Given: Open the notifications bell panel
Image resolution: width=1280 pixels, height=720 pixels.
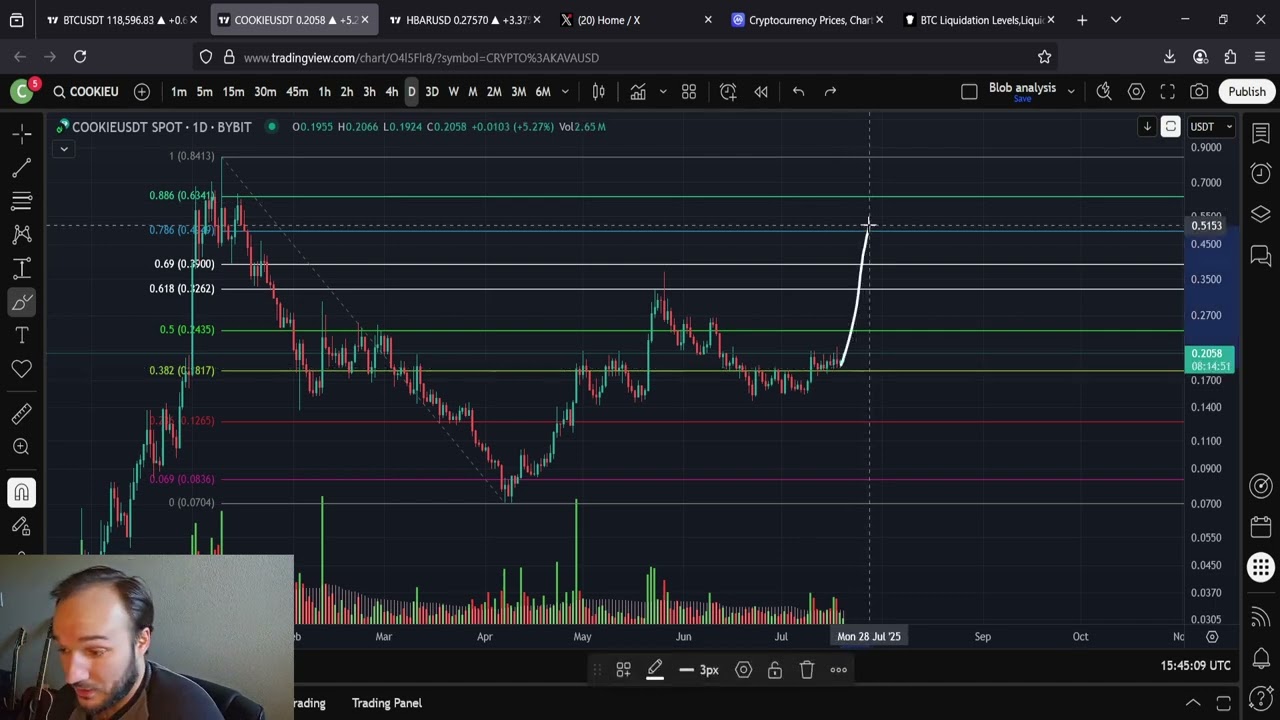Looking at the screenshot, I should coord(1261,659).
